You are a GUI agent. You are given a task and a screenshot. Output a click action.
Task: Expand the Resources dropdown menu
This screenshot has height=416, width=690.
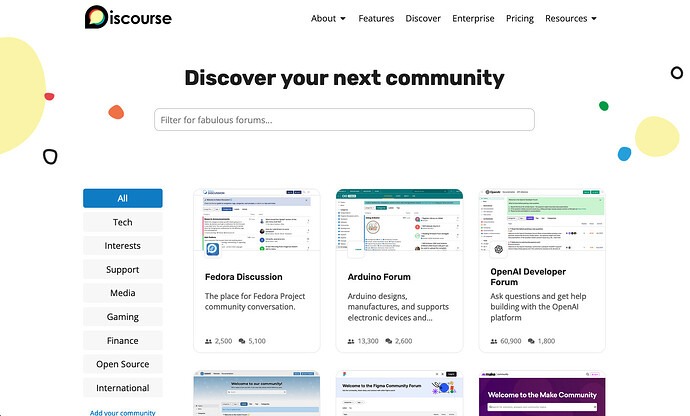(571, 18)
